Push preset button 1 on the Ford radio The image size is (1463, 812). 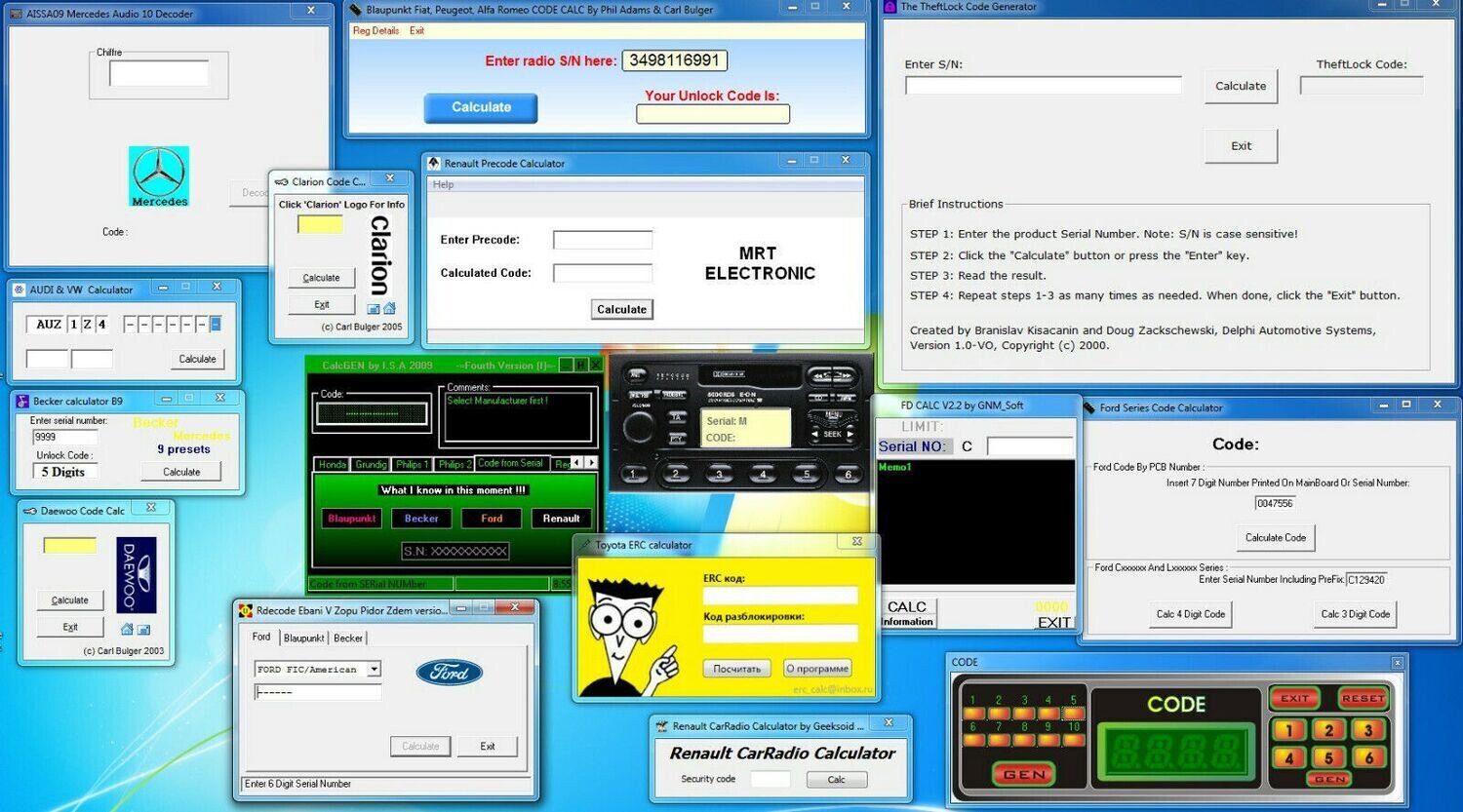[x=633, y=475]
